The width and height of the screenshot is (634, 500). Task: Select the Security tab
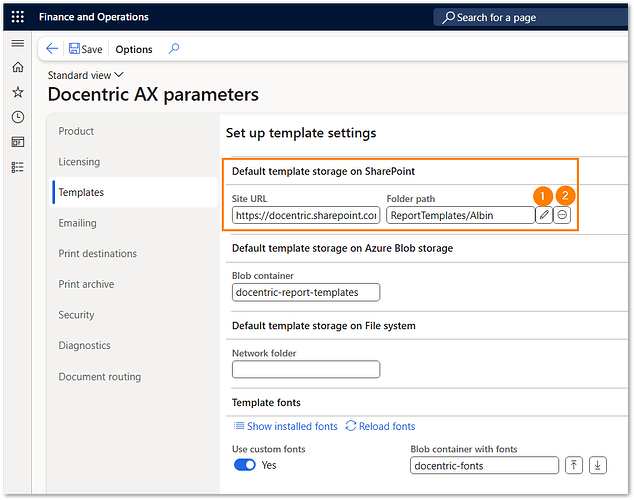(x=76, y=315)
